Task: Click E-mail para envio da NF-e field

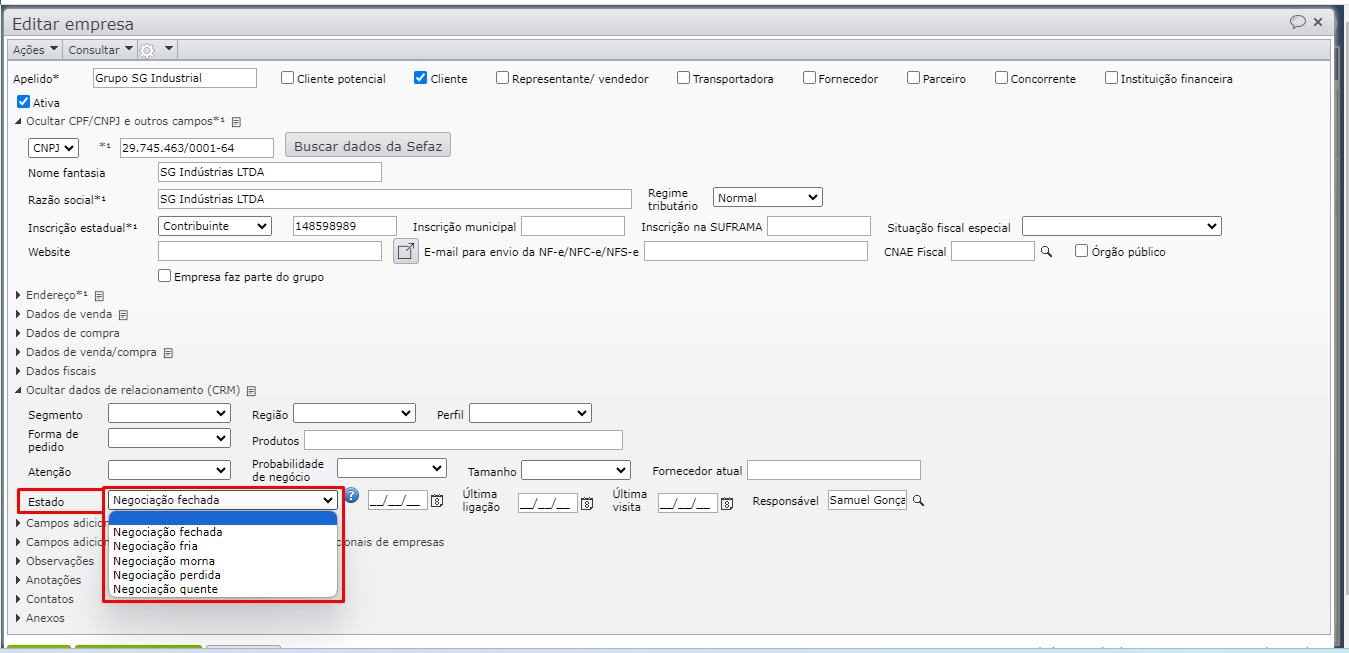Action: pyautogui.click(x=756, y=251)
